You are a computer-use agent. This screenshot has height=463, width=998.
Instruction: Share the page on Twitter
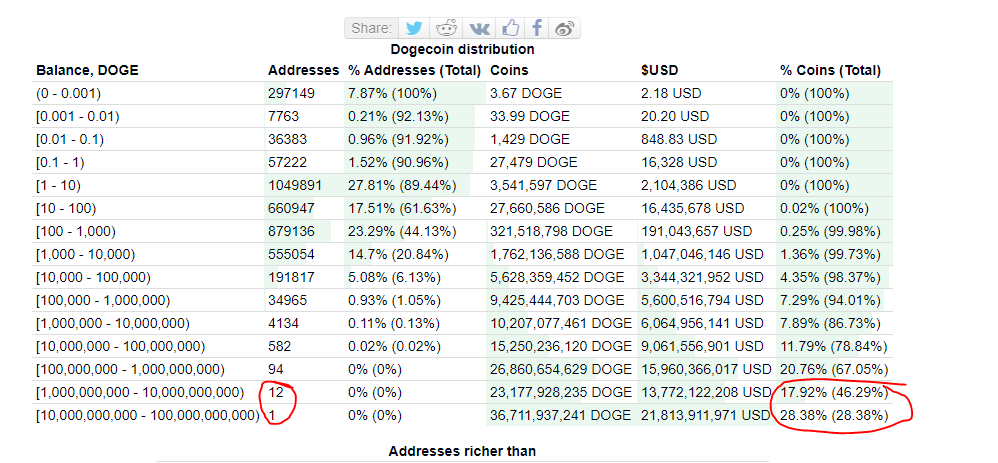coord(414,28)
